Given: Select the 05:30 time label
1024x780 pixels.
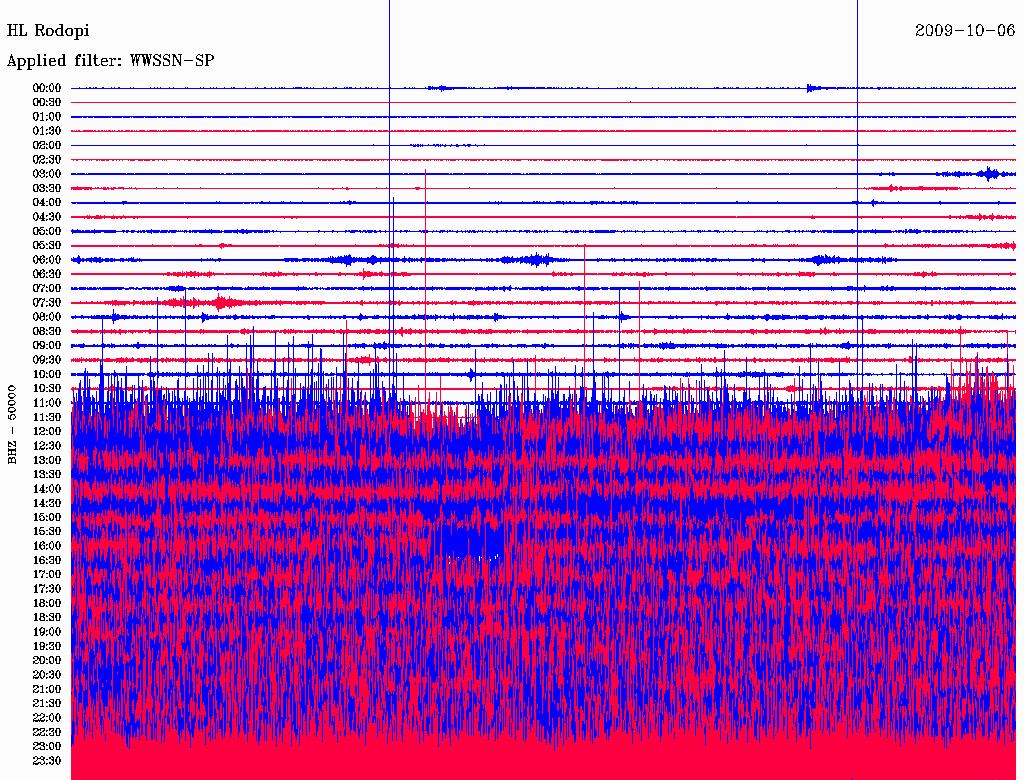Looking at the screenshot, I should pyautogui.click(x=47, y=246).
